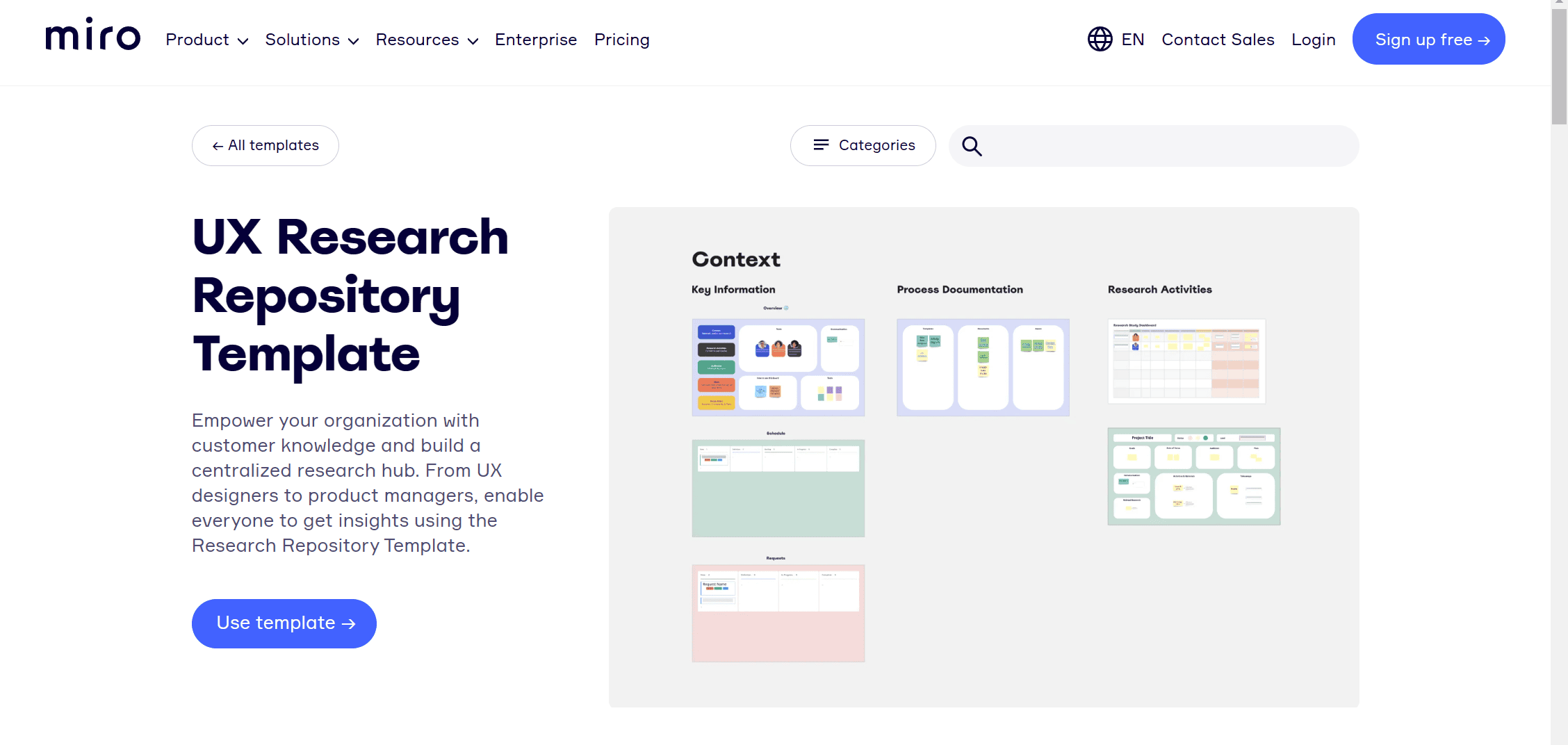
Task: Open the pink Requests board thumbnail
Action: pos(778,613)
